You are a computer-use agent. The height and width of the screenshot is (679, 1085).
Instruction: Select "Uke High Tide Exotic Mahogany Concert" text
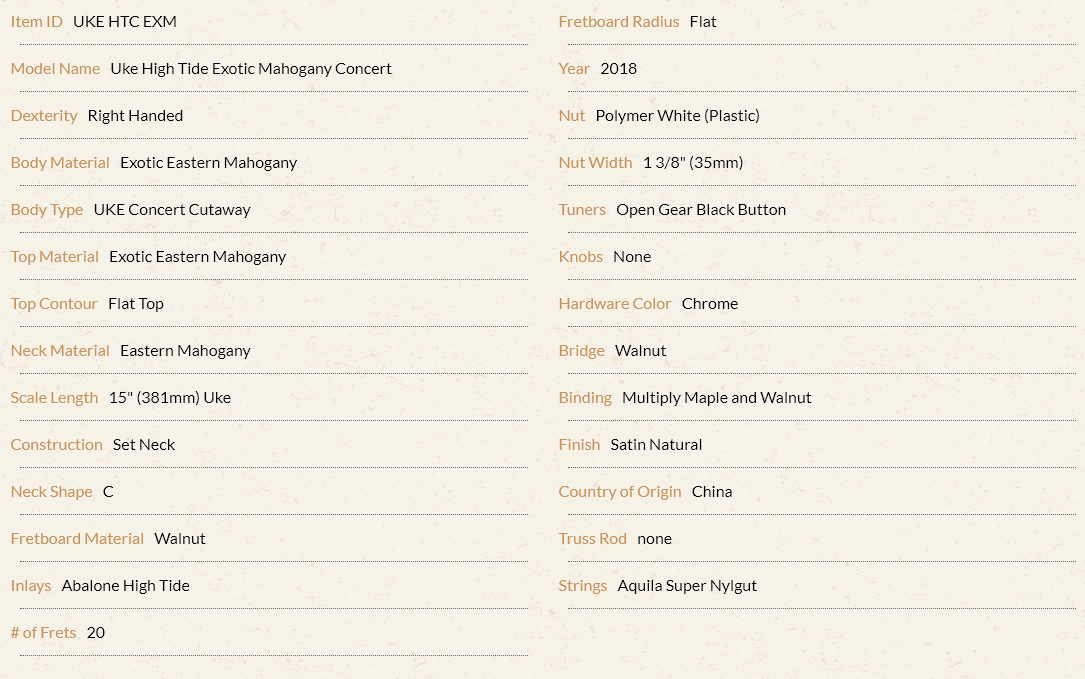point(251,69)
